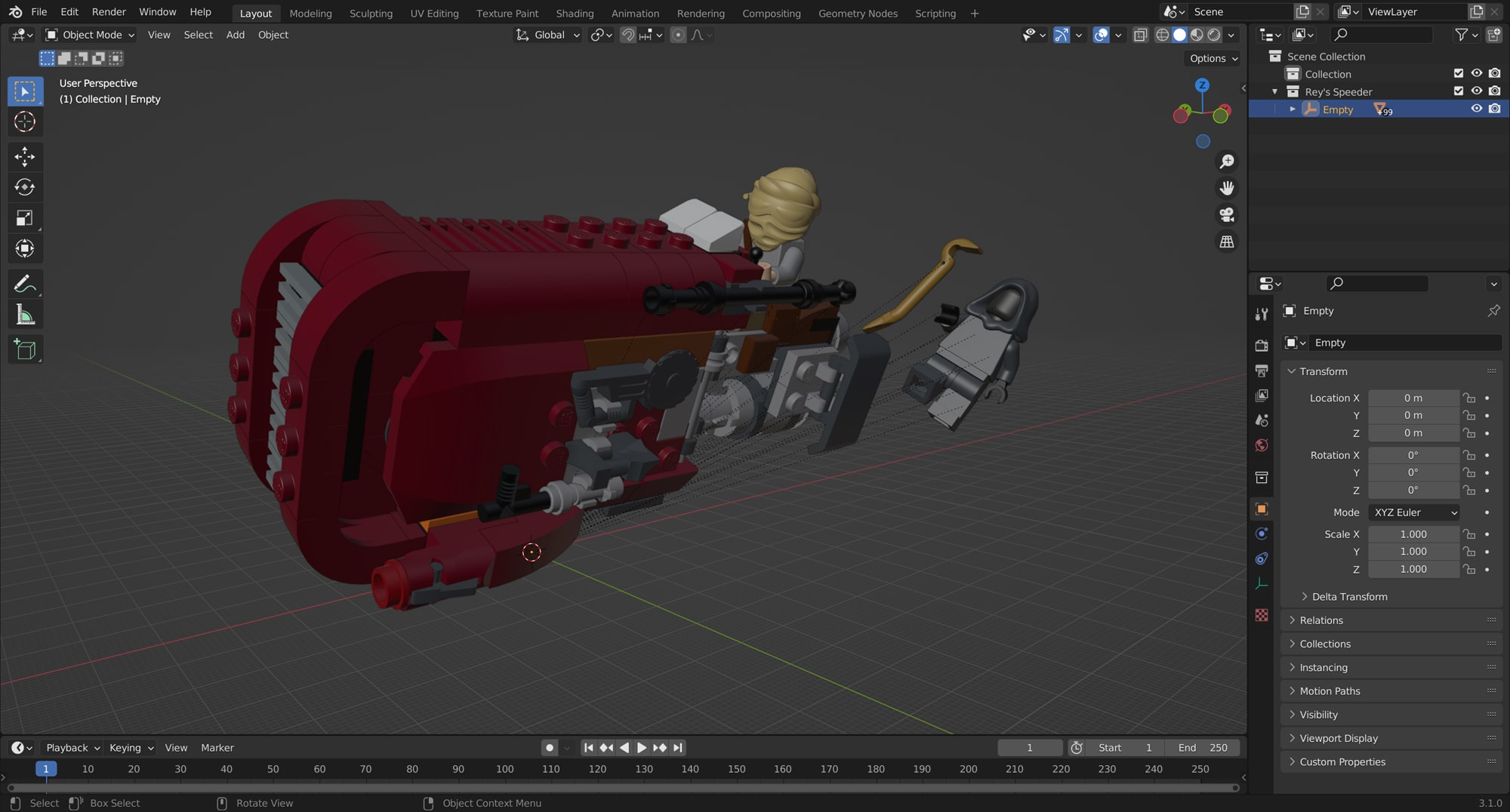Switch perspective/orthographic grid icon
Screen dimensions: 1510x812
coord(1227,241)
